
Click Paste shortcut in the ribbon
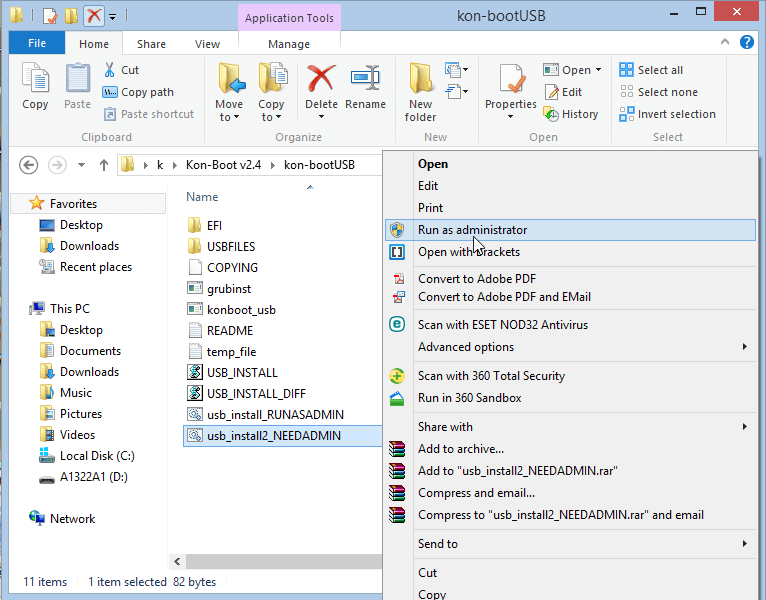149,114
